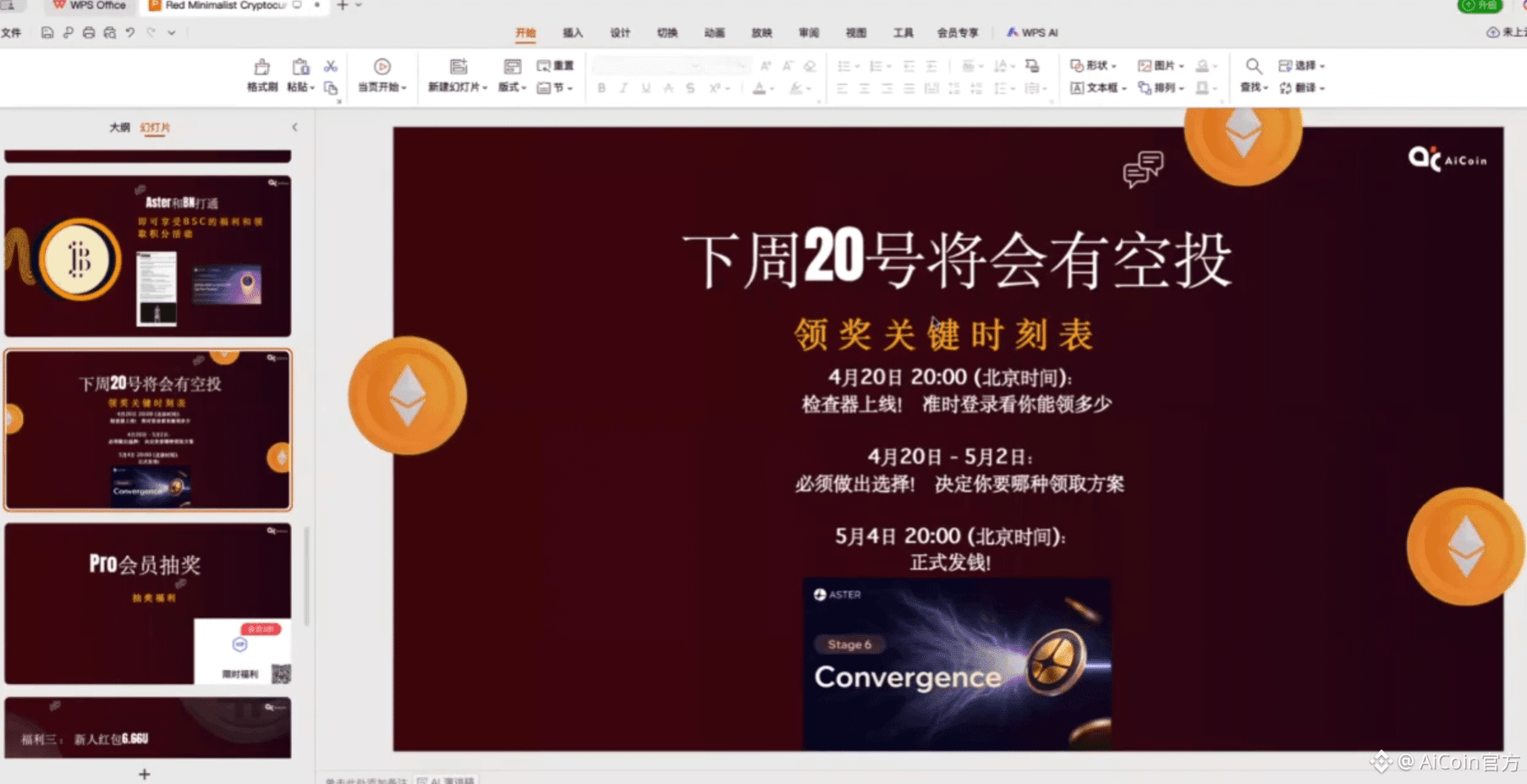1527x784 pixels.
Task: Open the text highlight color picker
Action: (x=796, y=88)
